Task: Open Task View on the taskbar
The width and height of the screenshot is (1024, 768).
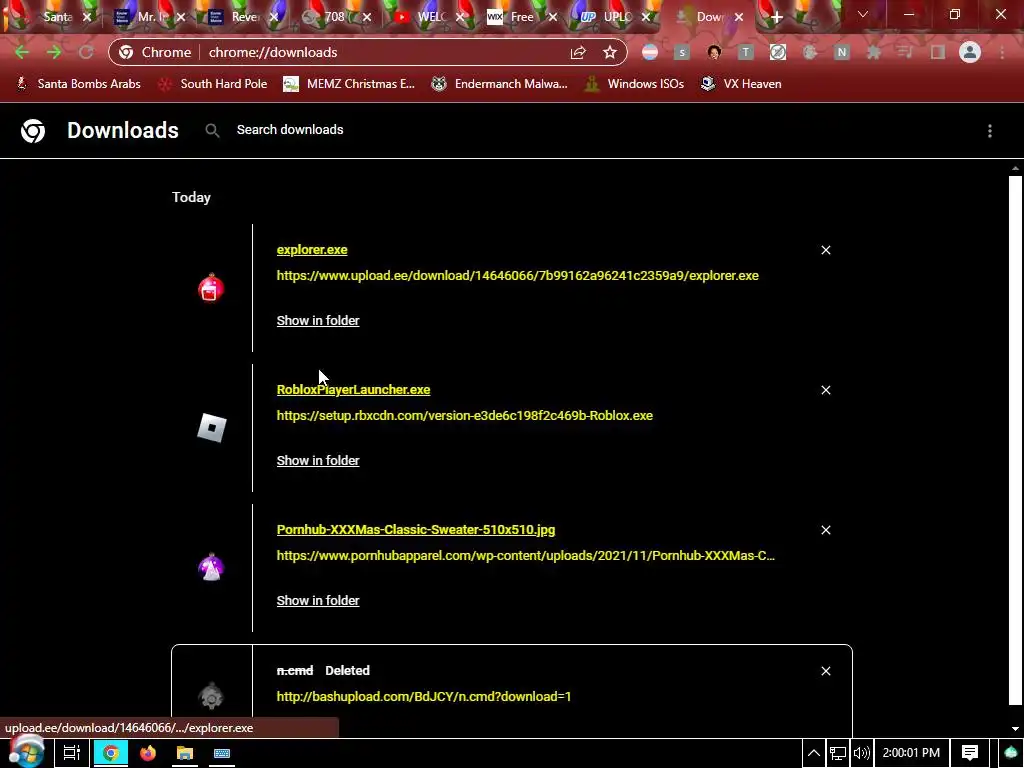Action: (72, 753)
